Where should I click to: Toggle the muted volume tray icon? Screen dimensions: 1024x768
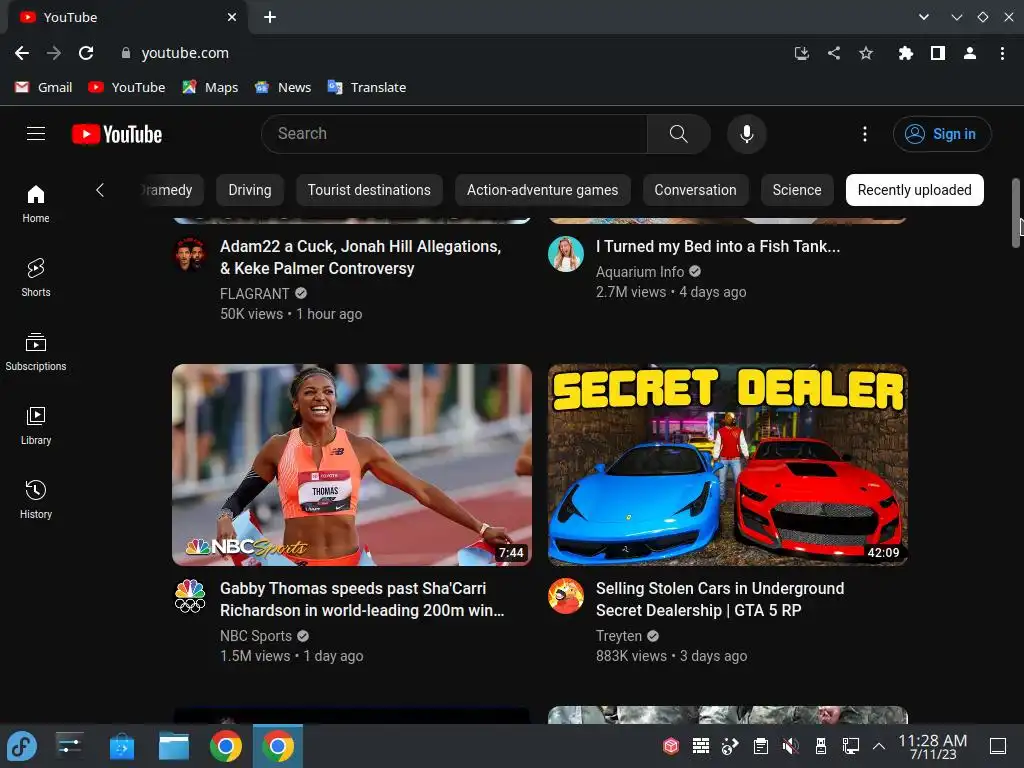[x=790, y=746]
